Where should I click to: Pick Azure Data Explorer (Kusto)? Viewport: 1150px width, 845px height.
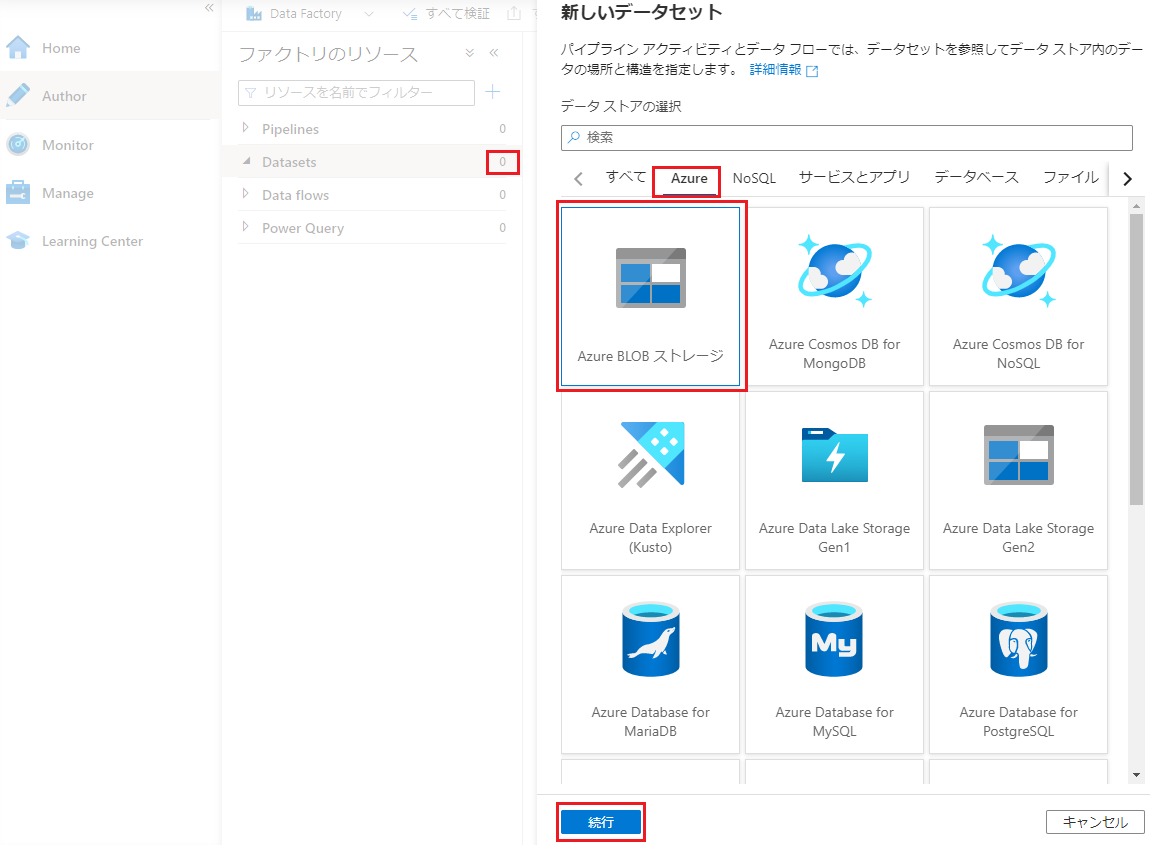point(651,480)
